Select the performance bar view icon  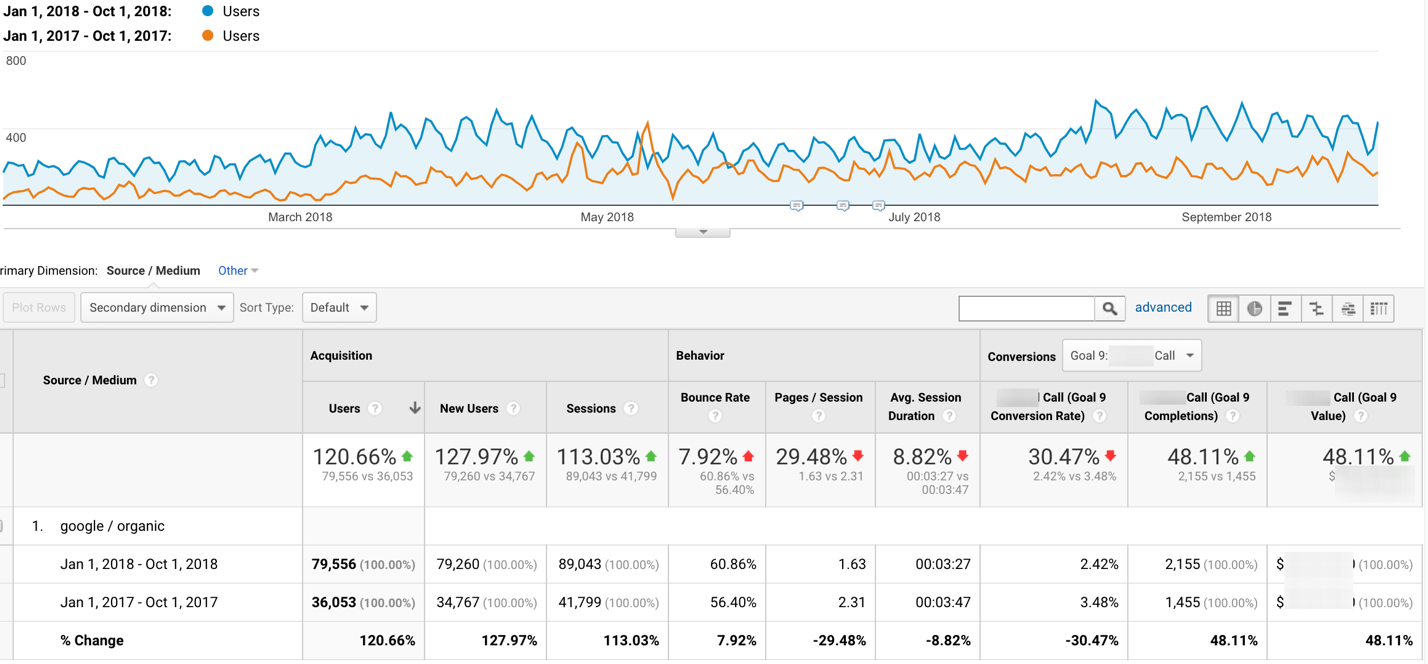1286,309
